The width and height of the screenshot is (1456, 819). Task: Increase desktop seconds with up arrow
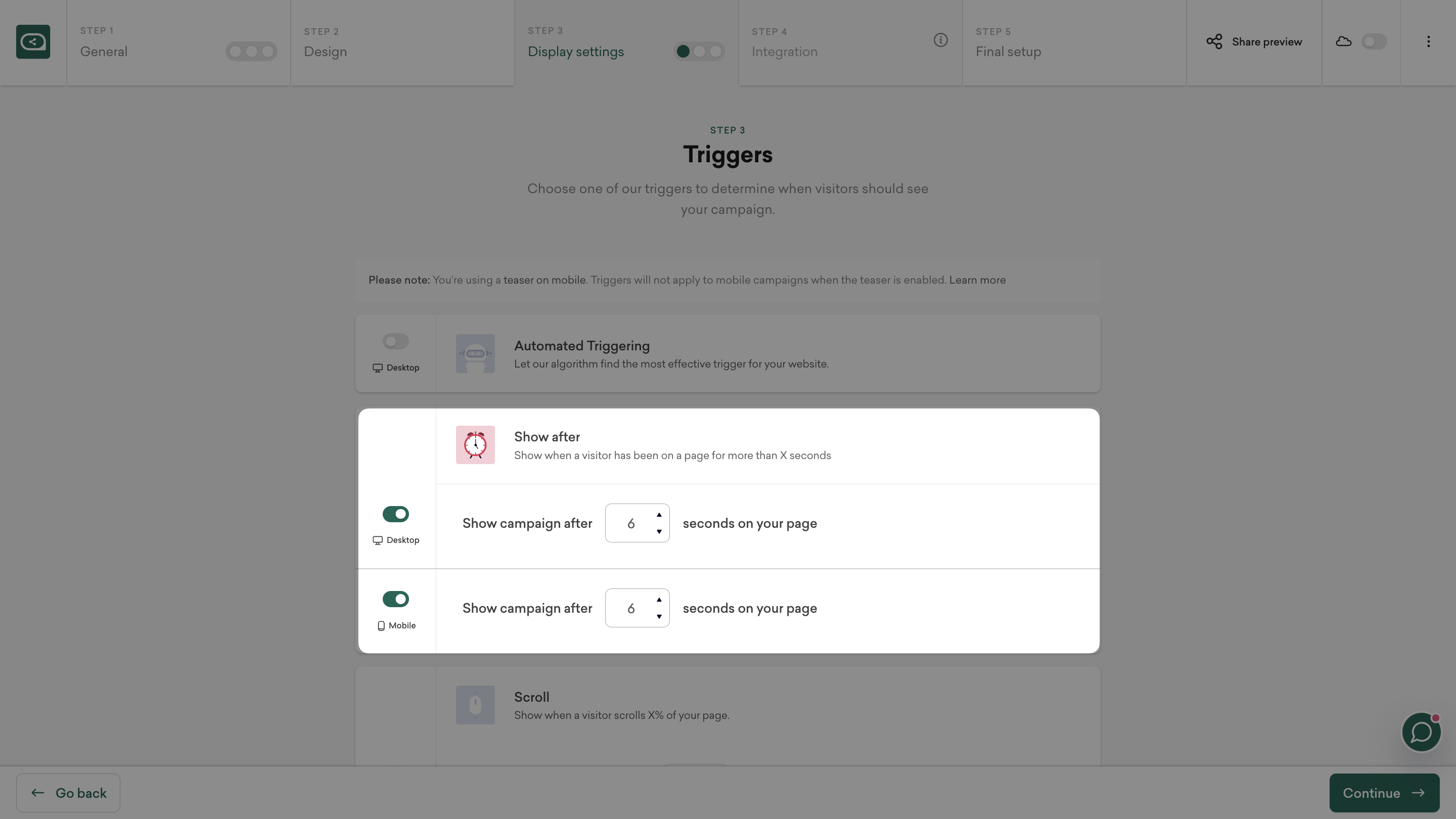click(659, 515)
